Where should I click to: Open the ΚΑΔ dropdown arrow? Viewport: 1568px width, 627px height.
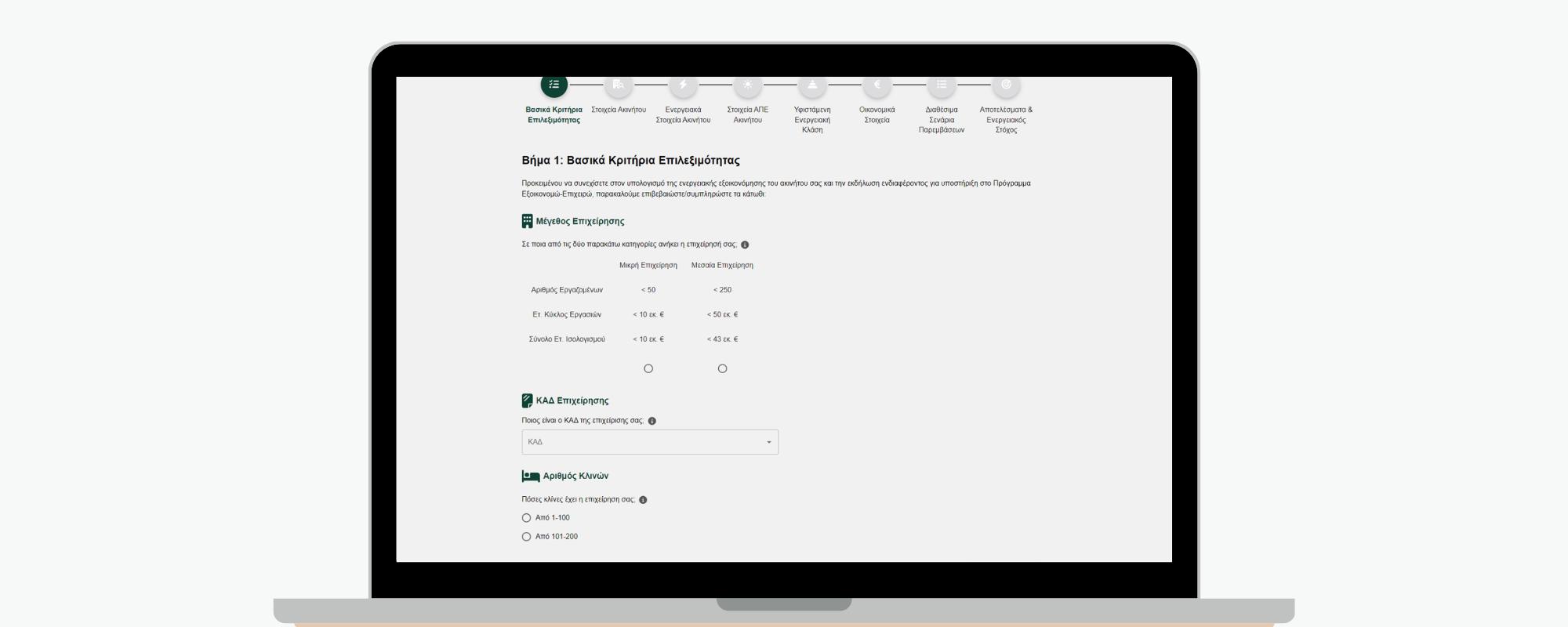(768, 442)
